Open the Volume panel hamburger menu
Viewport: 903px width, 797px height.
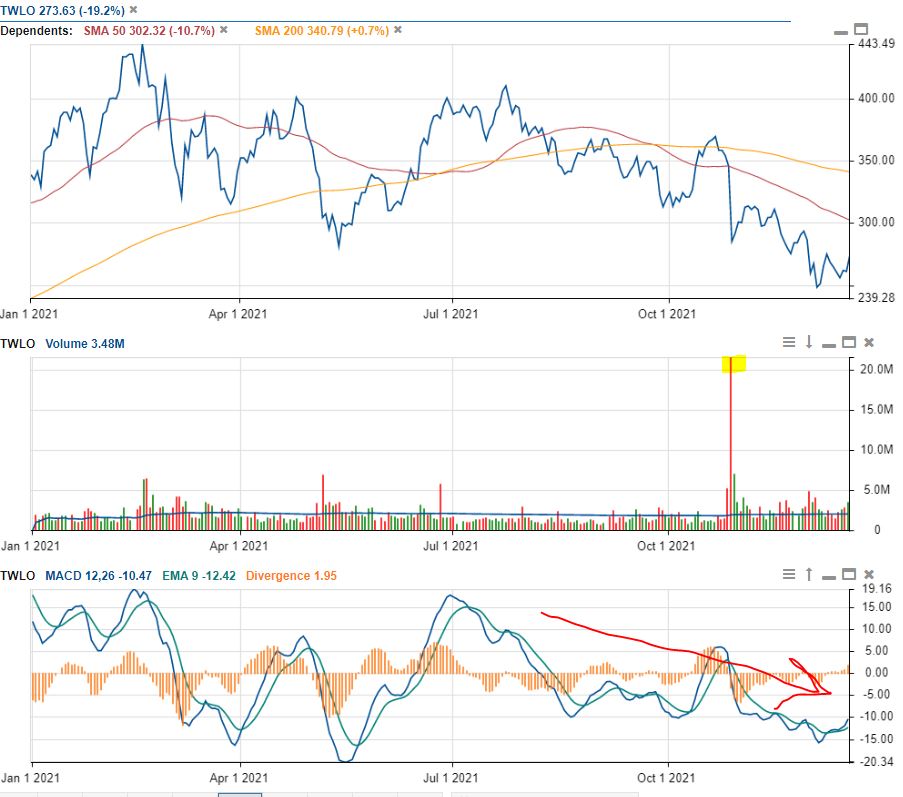(x=789, y=342)
